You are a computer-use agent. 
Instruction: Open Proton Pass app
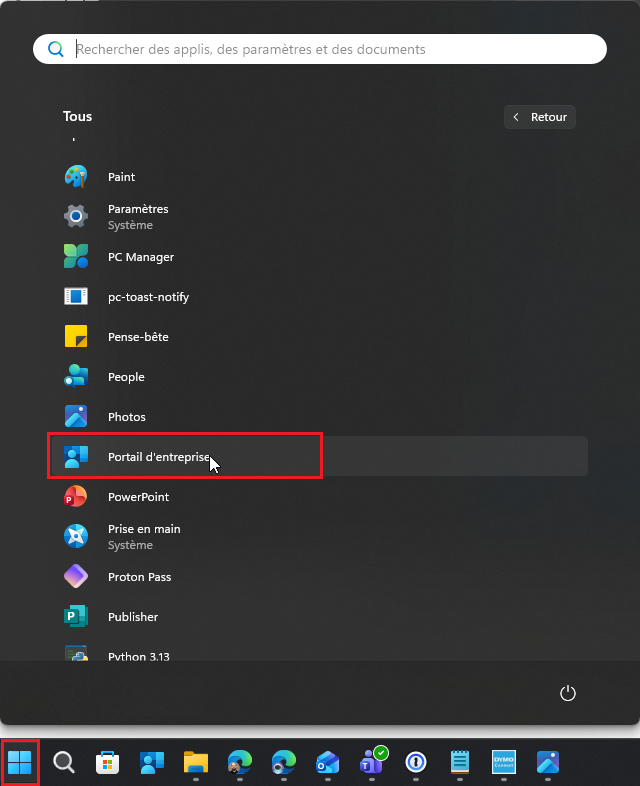[x=139, y=577]
